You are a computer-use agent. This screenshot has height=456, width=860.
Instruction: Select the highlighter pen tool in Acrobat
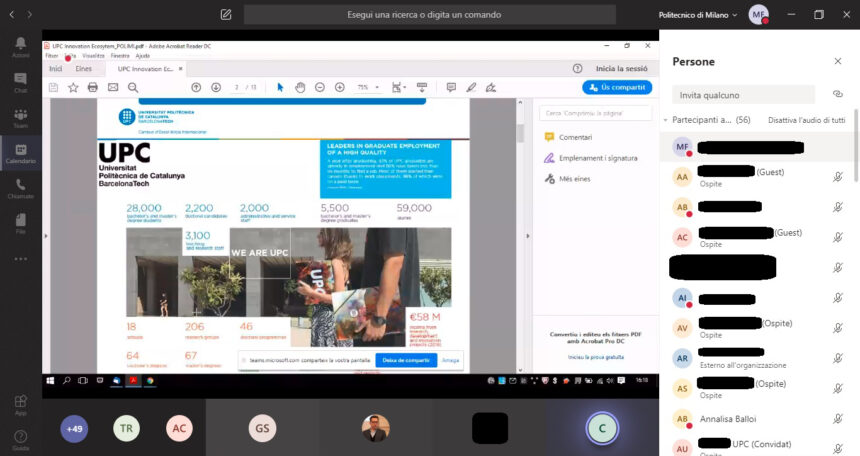point(471,87)
